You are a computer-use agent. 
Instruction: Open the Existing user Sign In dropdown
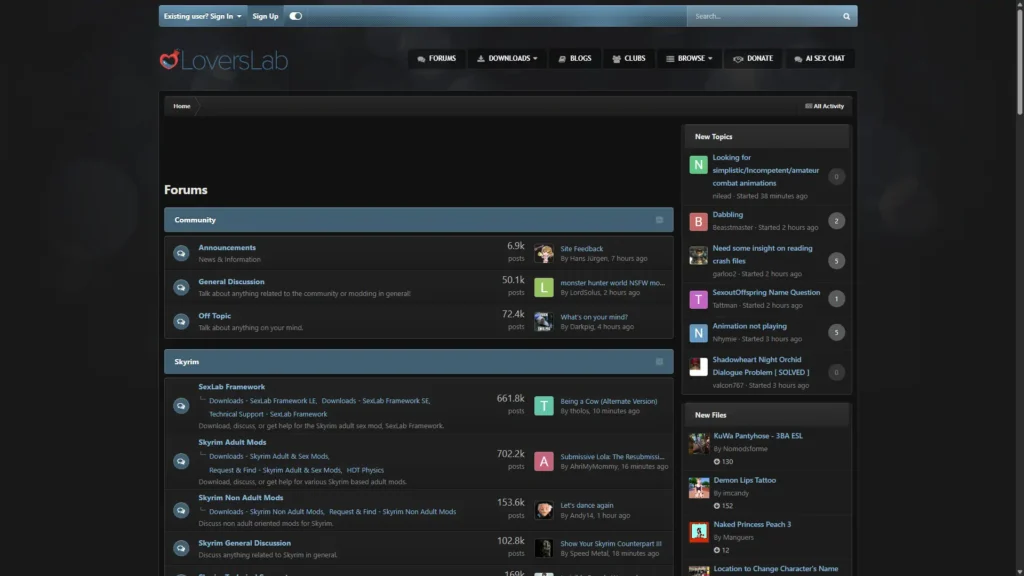(202, 16)
